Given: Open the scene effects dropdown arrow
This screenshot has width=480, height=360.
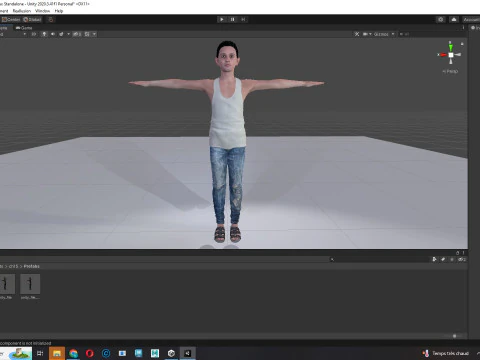Looking at the screenshot, I should (69, 34).
